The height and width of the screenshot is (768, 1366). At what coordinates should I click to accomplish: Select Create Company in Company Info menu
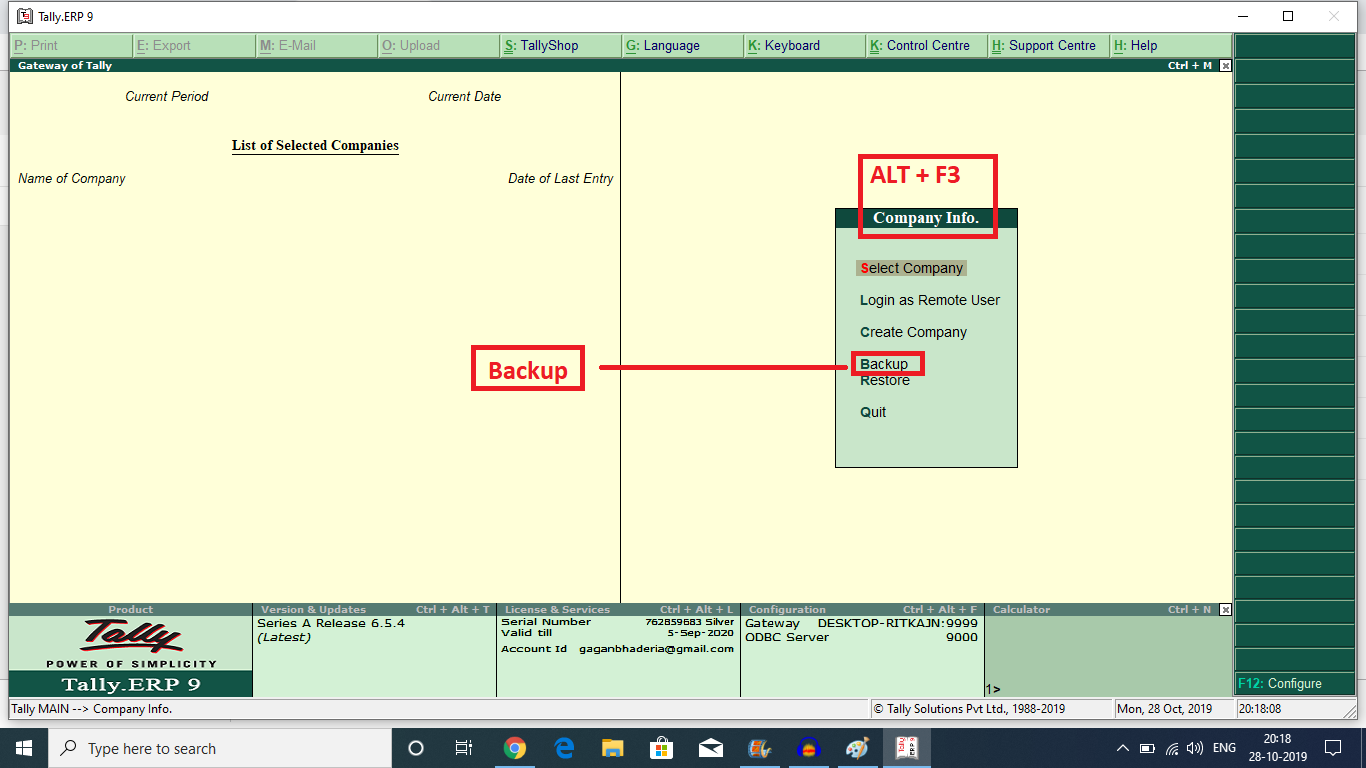pos(912,331)
